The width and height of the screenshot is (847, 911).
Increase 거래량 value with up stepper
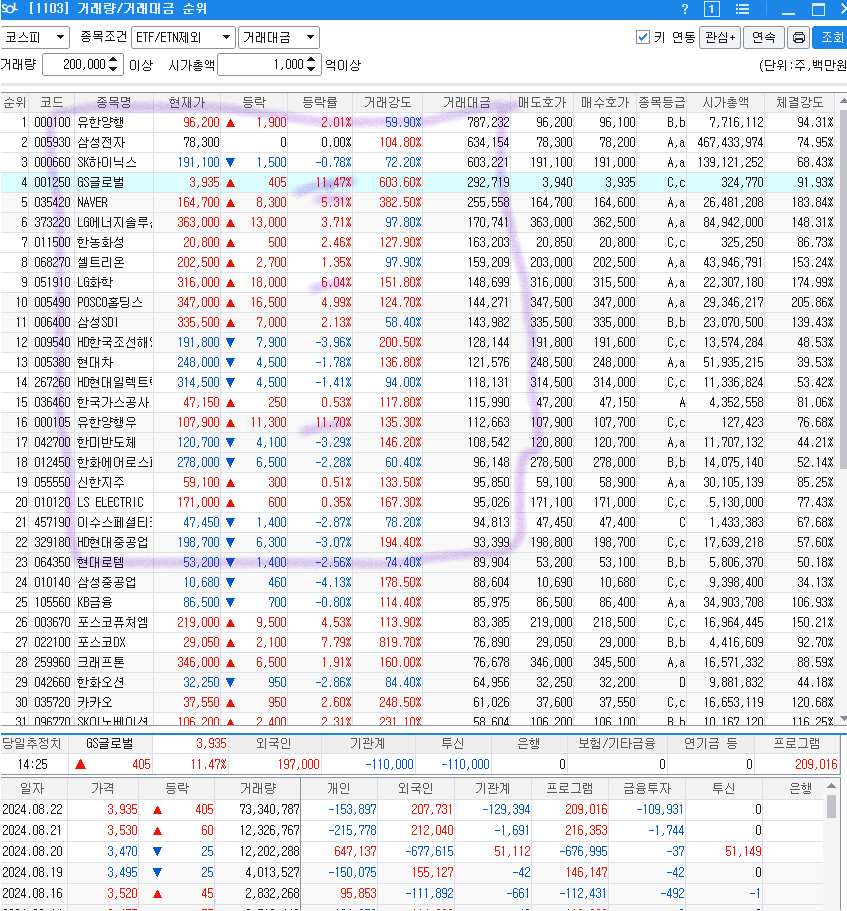[x=113, y=60]
